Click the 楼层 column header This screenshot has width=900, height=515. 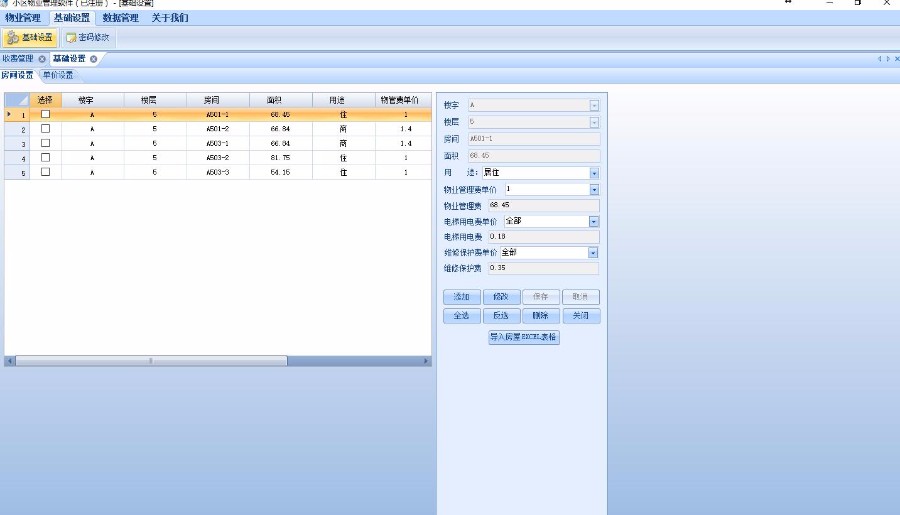click(155, 100)
